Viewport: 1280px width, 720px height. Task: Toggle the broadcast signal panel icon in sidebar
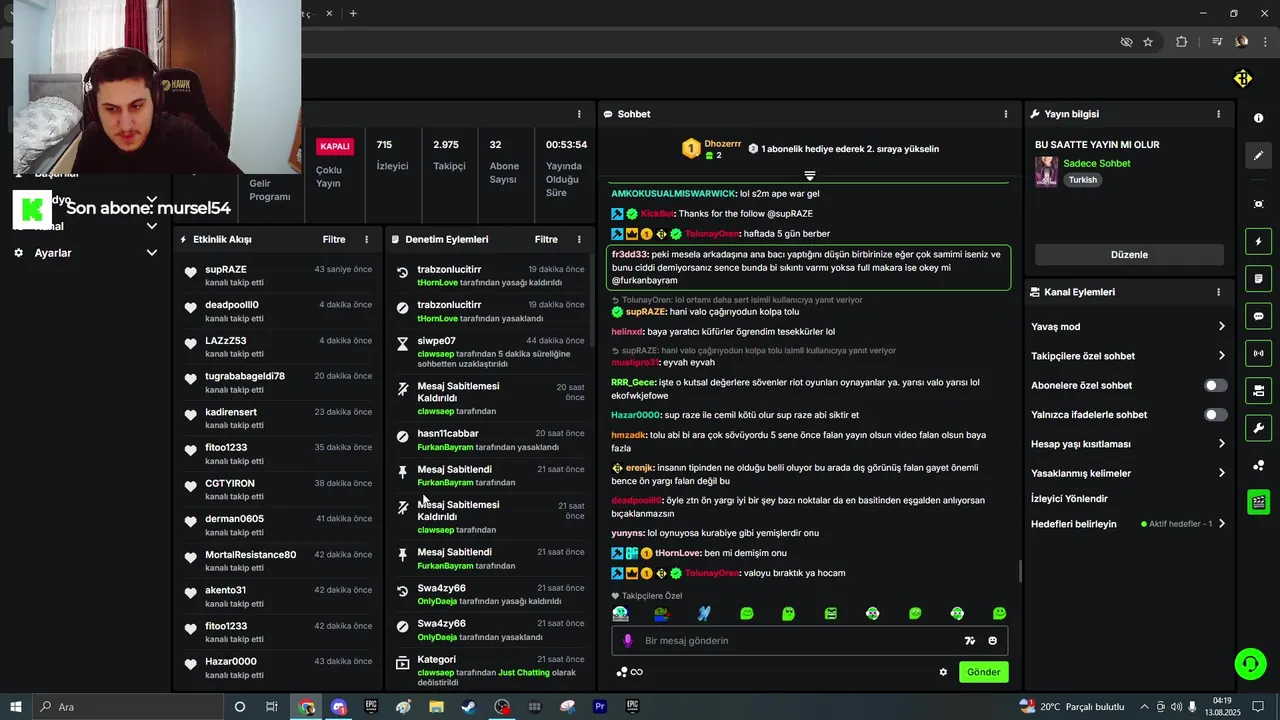(1258, 353)
